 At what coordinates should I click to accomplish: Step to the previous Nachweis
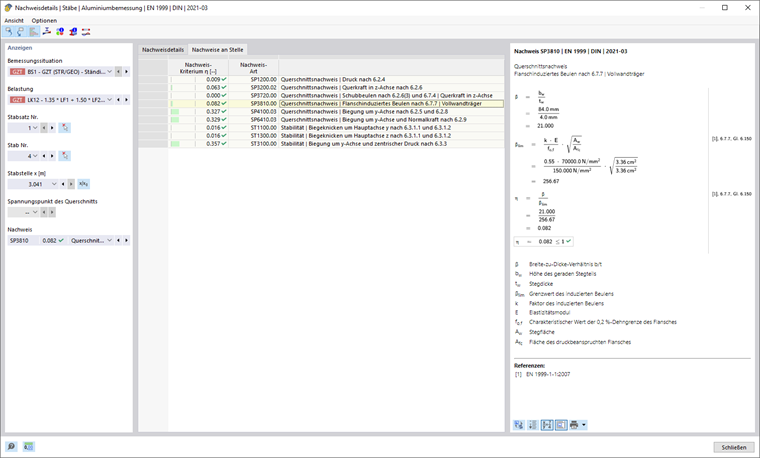[118, 240]
